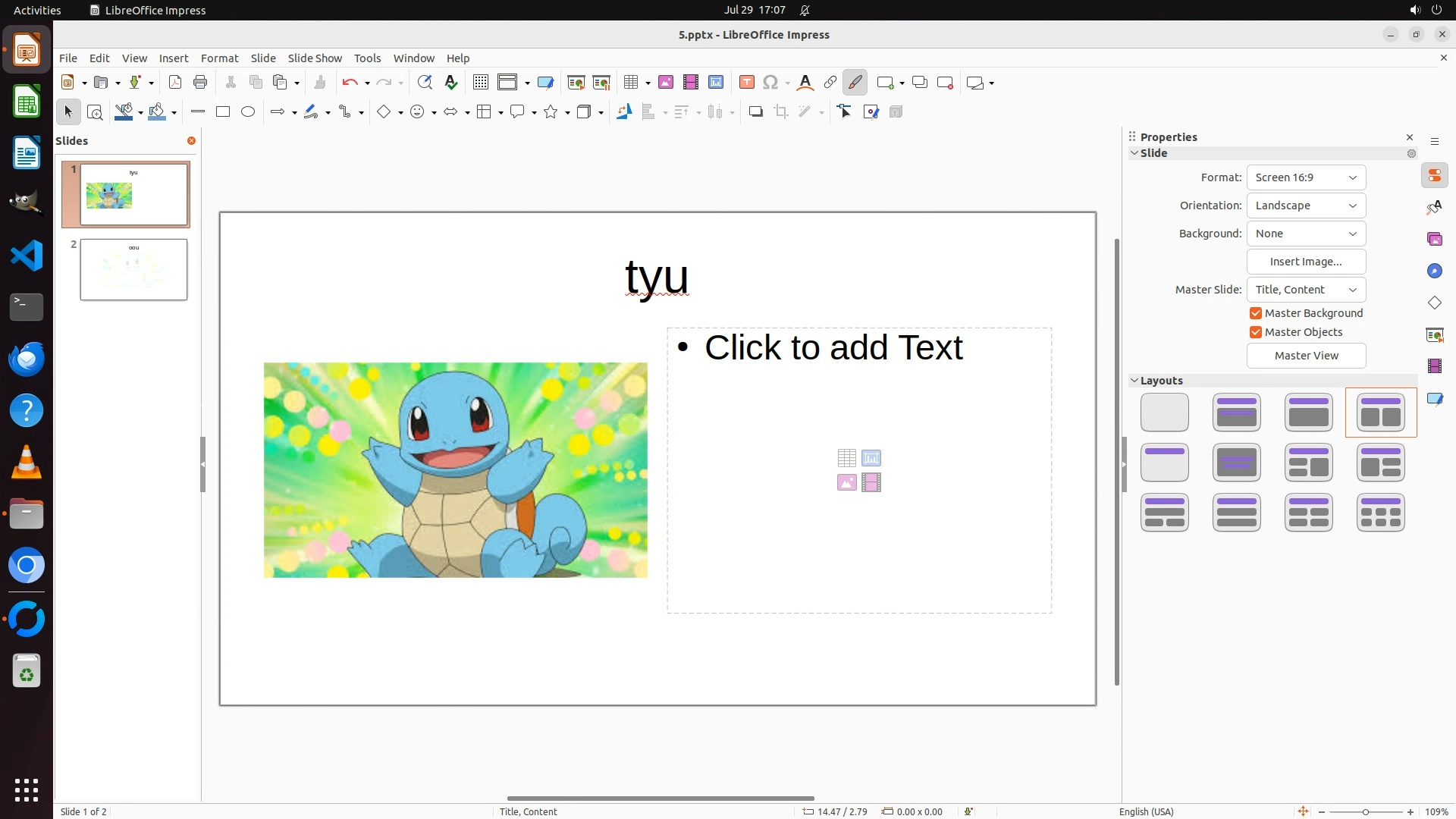Viewport: 1456px width, 819px height.
Task: Click the Insert Image... button
Action: tap(1306, 262)
